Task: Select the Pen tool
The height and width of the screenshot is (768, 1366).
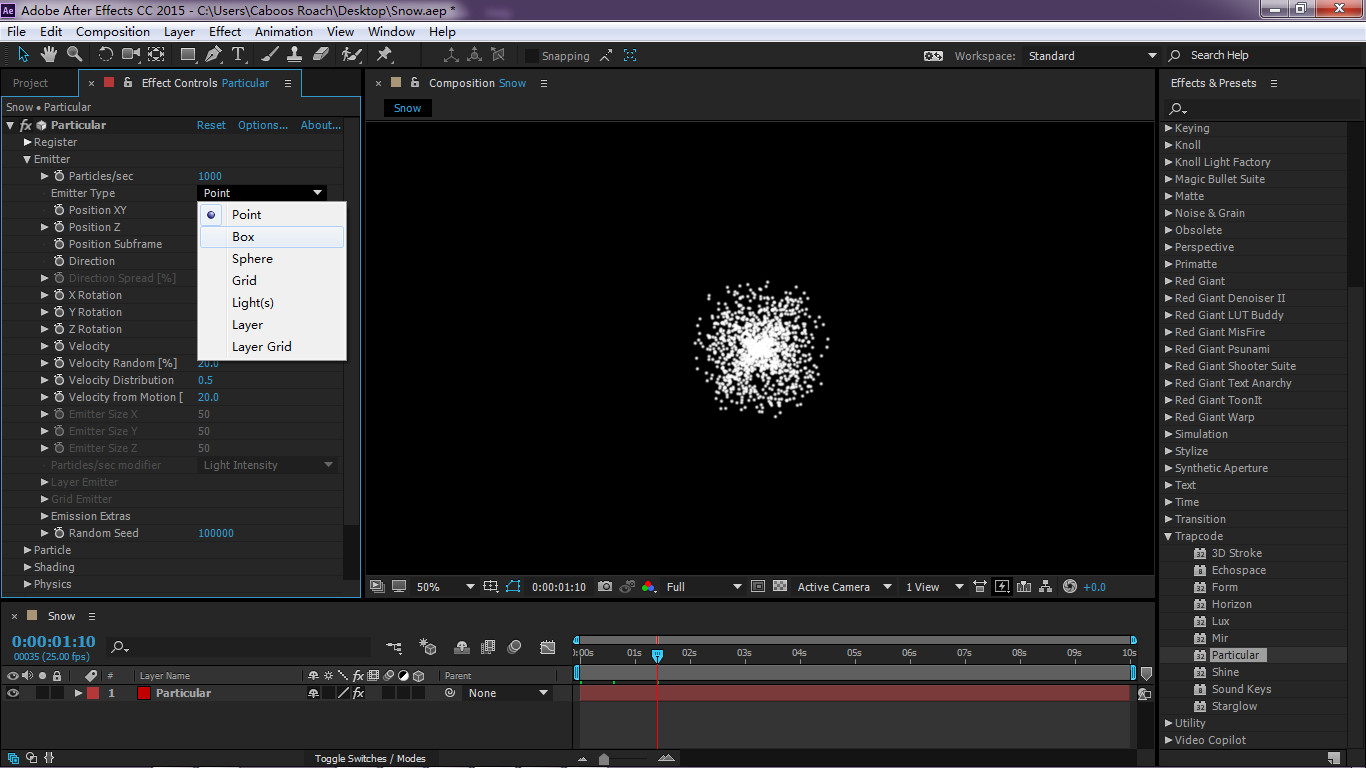Action: 214,55
